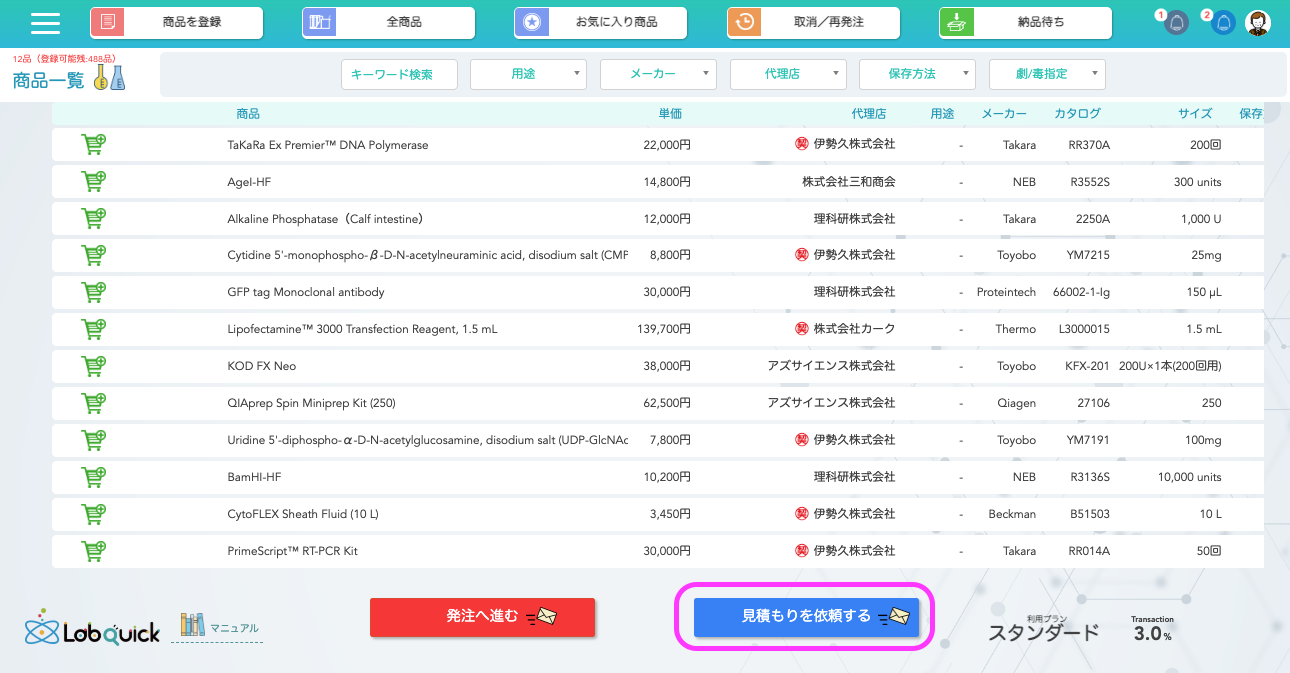1290x673 pixels.
Task: Expand the 用途 filter dropdown
Action: tap(528, 74)
